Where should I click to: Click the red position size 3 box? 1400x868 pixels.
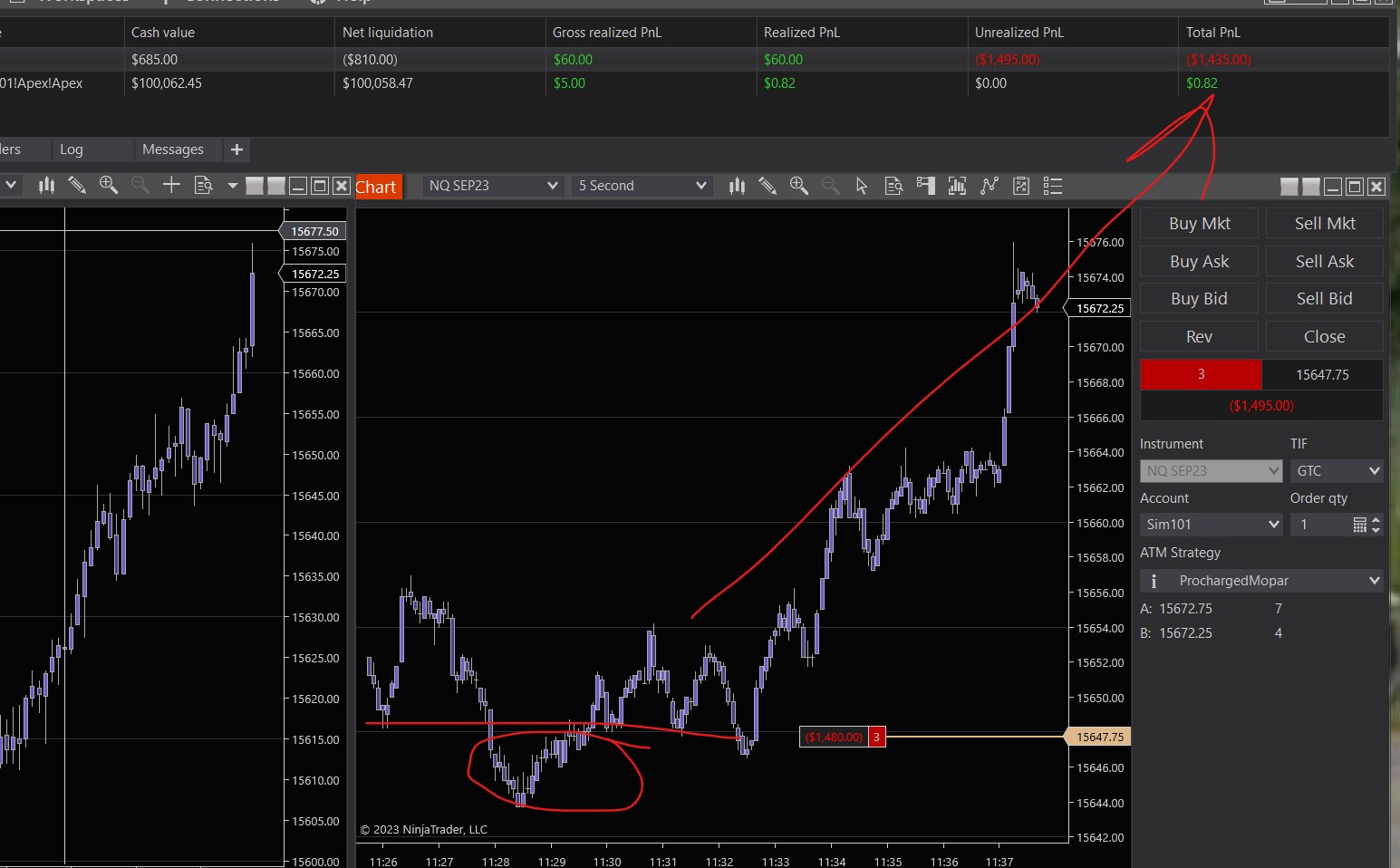pyautogui.click(x=1201, y=374)
